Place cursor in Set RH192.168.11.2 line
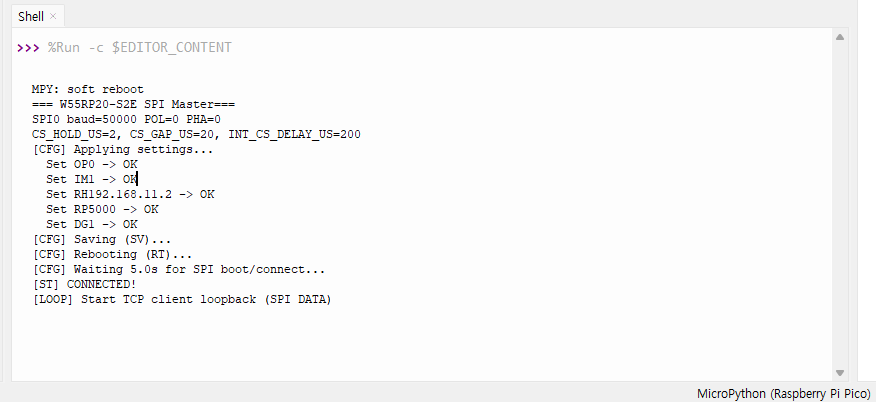 click(130, 194)
